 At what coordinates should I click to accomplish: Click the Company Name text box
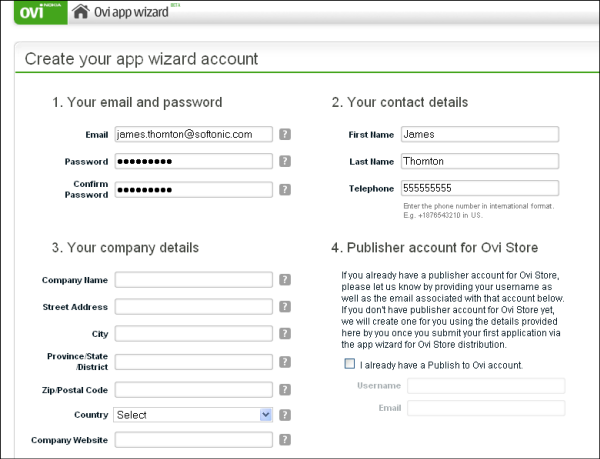point(194,280)
